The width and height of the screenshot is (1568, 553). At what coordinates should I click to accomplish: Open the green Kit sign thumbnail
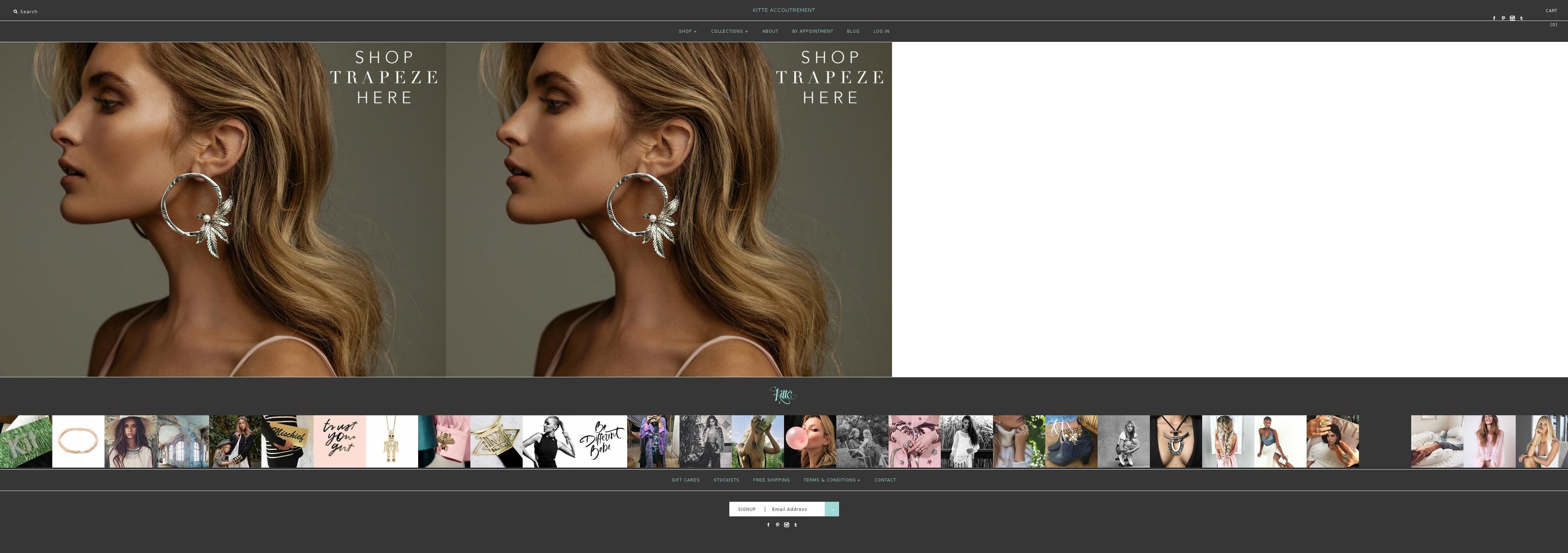[26, 441]
